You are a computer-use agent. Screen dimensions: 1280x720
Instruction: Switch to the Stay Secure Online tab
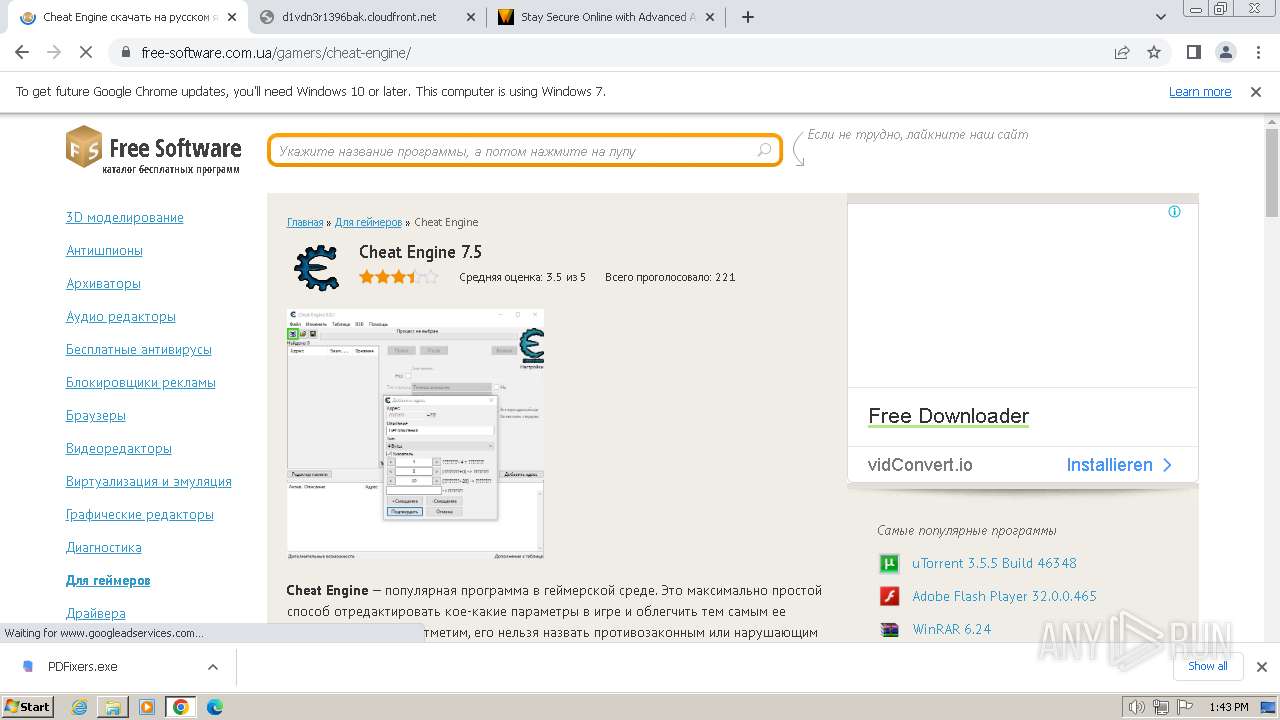pos(607,17)
